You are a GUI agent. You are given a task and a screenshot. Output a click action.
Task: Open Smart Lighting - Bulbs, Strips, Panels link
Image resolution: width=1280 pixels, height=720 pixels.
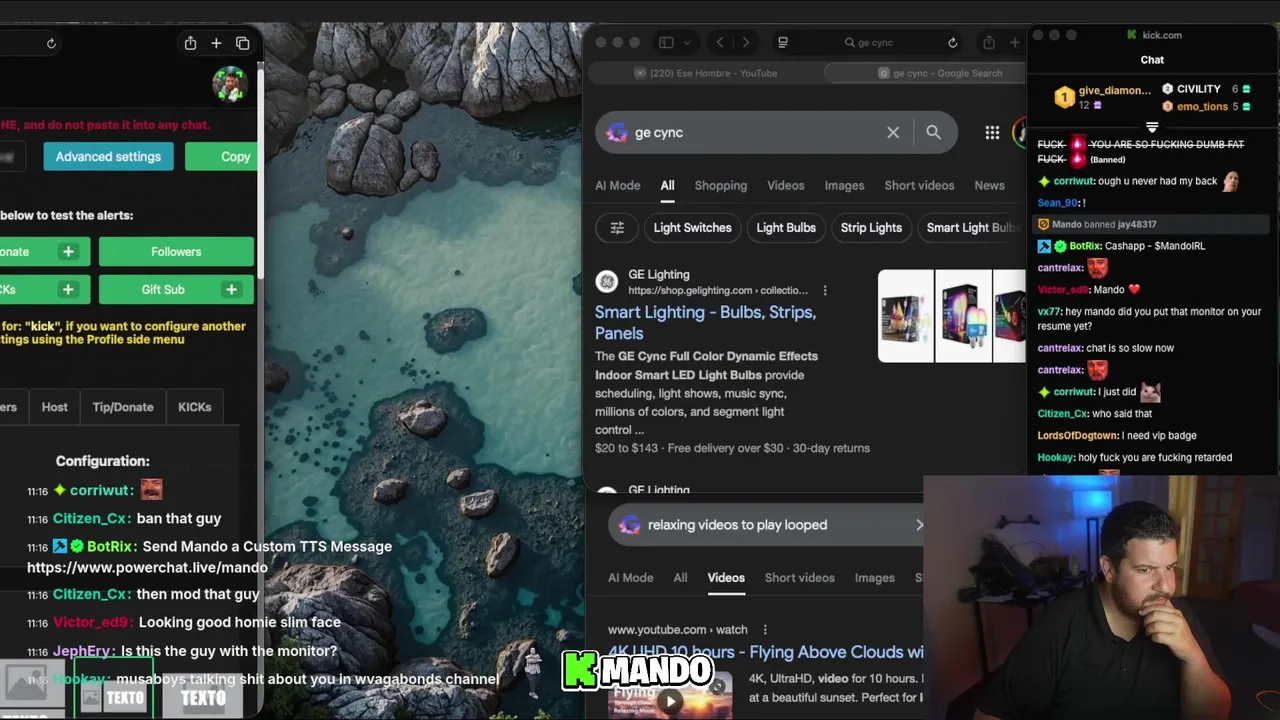pyautogui.click(x=705, y=323)
